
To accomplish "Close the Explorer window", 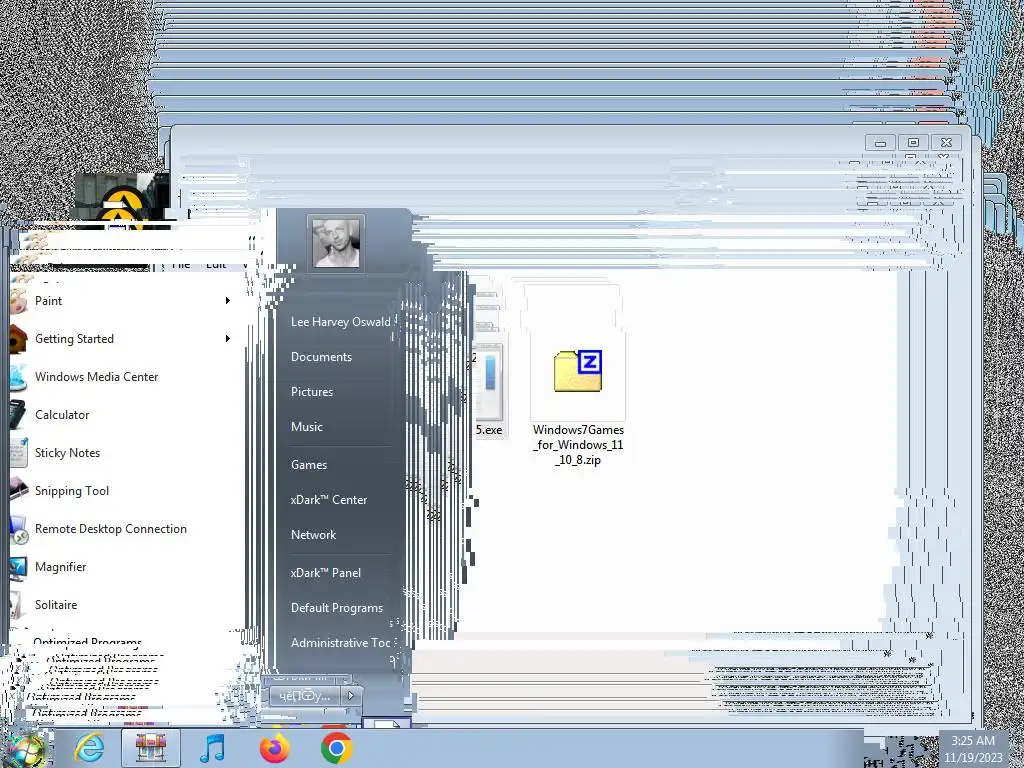I will [x=946, y=143].
